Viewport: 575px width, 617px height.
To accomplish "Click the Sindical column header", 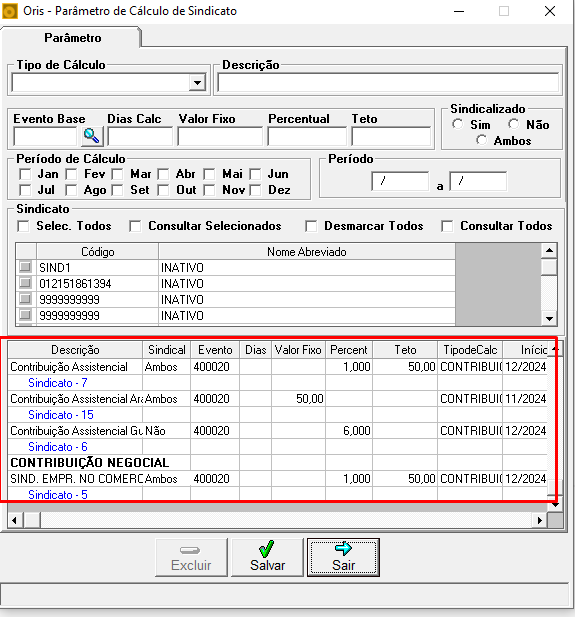I will [x=166, y=350].
